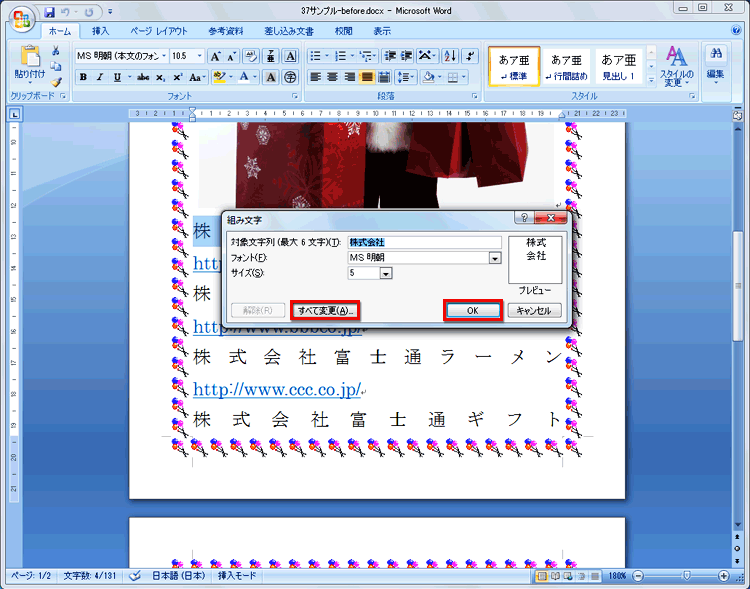Increase indent icon
The width and height of the screenshot is (750, 589).
point(407,56)
